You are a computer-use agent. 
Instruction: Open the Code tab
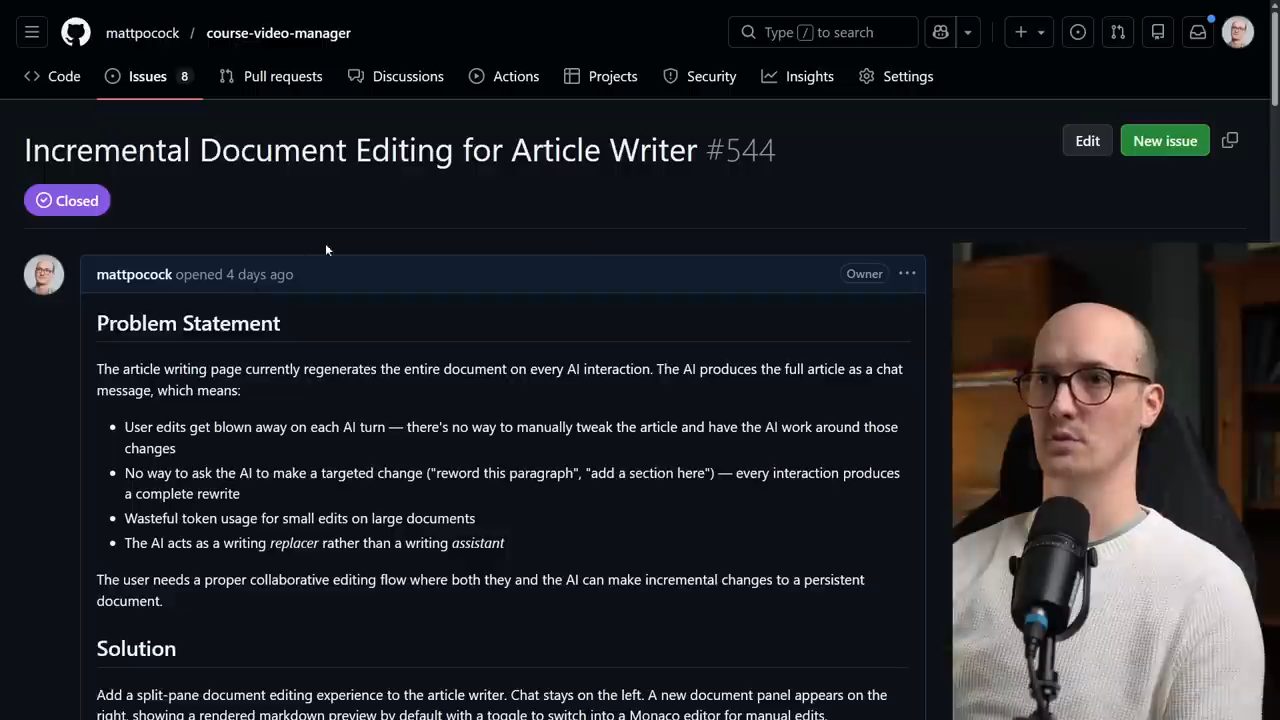pyautogui.click(x=53, y=76)
